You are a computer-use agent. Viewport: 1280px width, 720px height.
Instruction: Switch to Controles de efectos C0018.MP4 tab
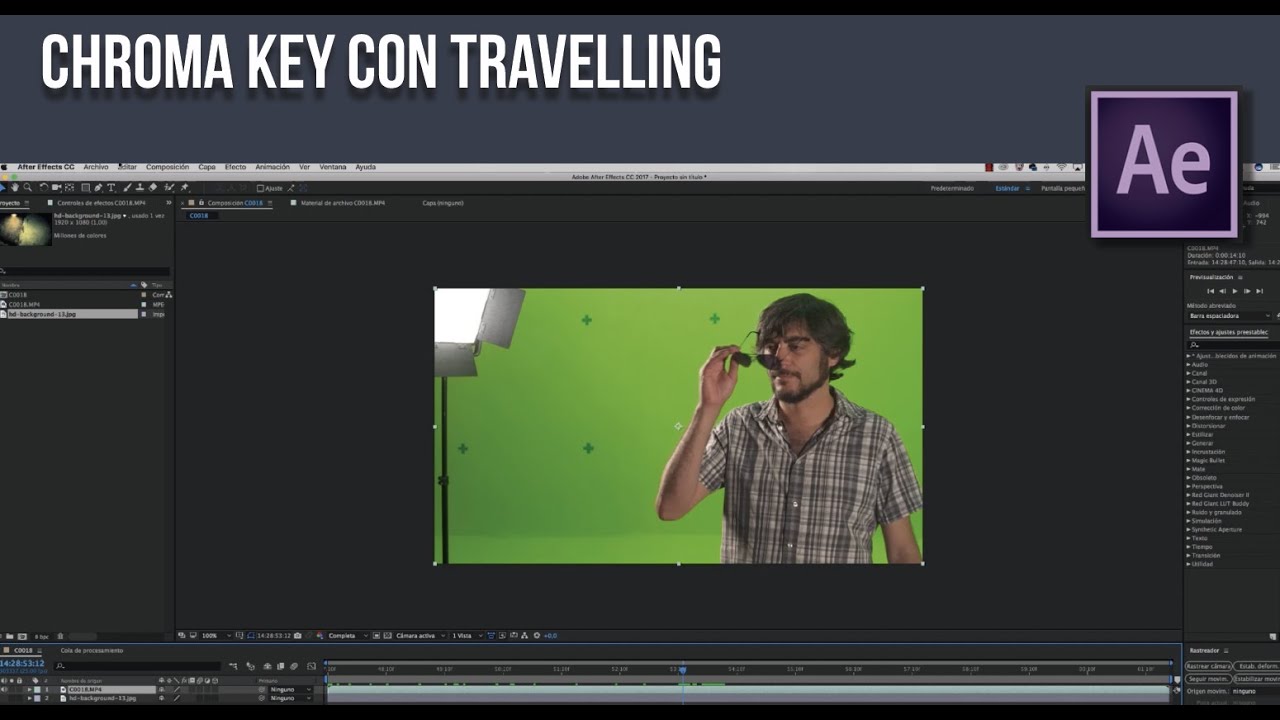tap(101, 203)
